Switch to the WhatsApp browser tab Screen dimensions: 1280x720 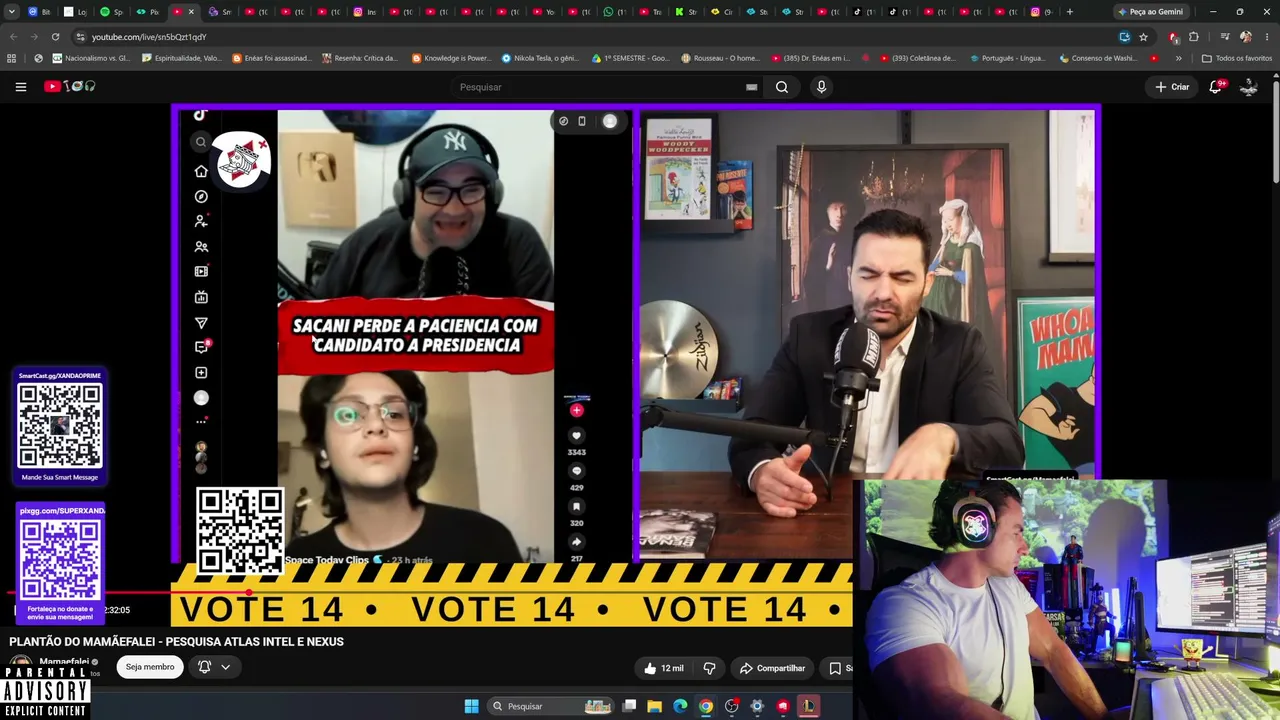coord(614,12)
